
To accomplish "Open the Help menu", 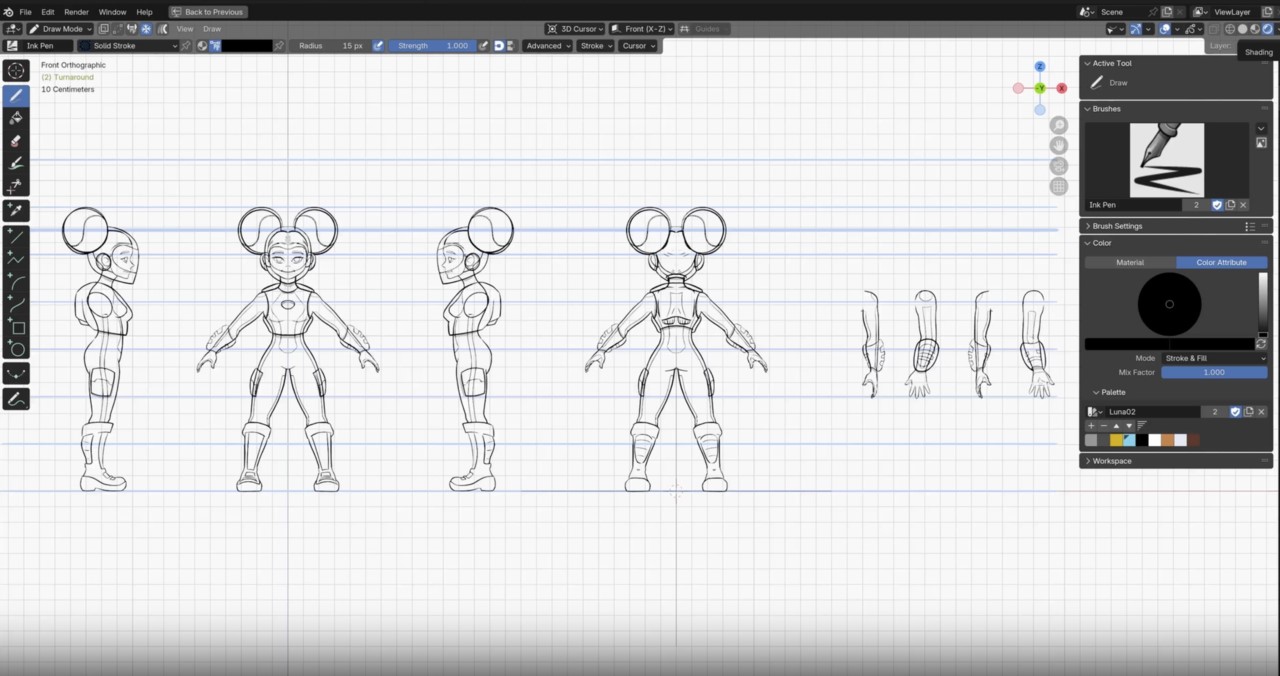I will (144, 12).
